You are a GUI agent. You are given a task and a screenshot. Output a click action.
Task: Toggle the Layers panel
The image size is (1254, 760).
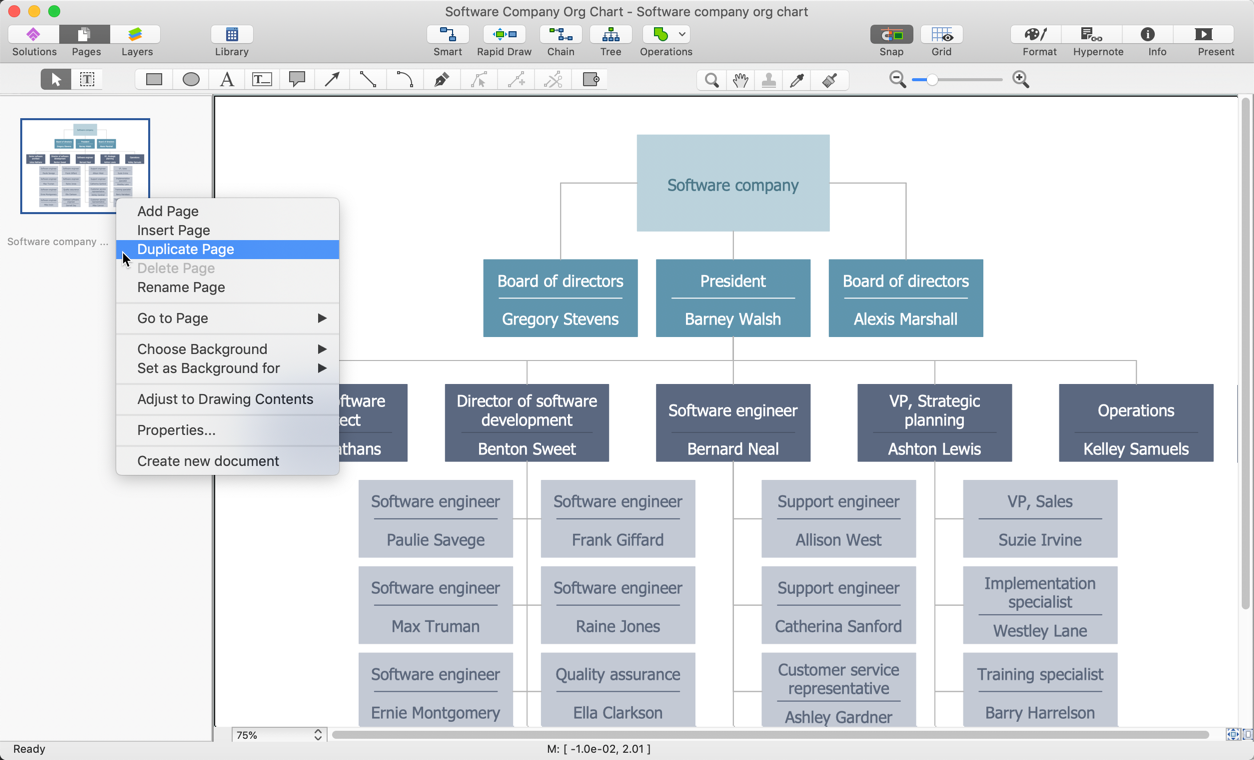(x=137, y=40)
